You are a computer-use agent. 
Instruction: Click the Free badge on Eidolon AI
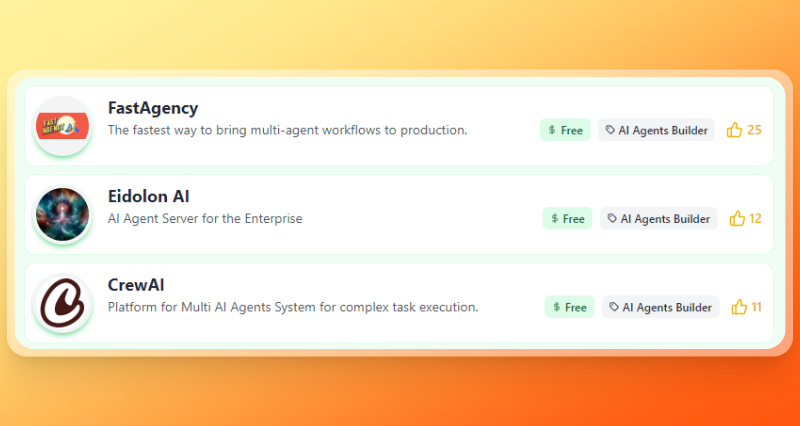point(567,218)
